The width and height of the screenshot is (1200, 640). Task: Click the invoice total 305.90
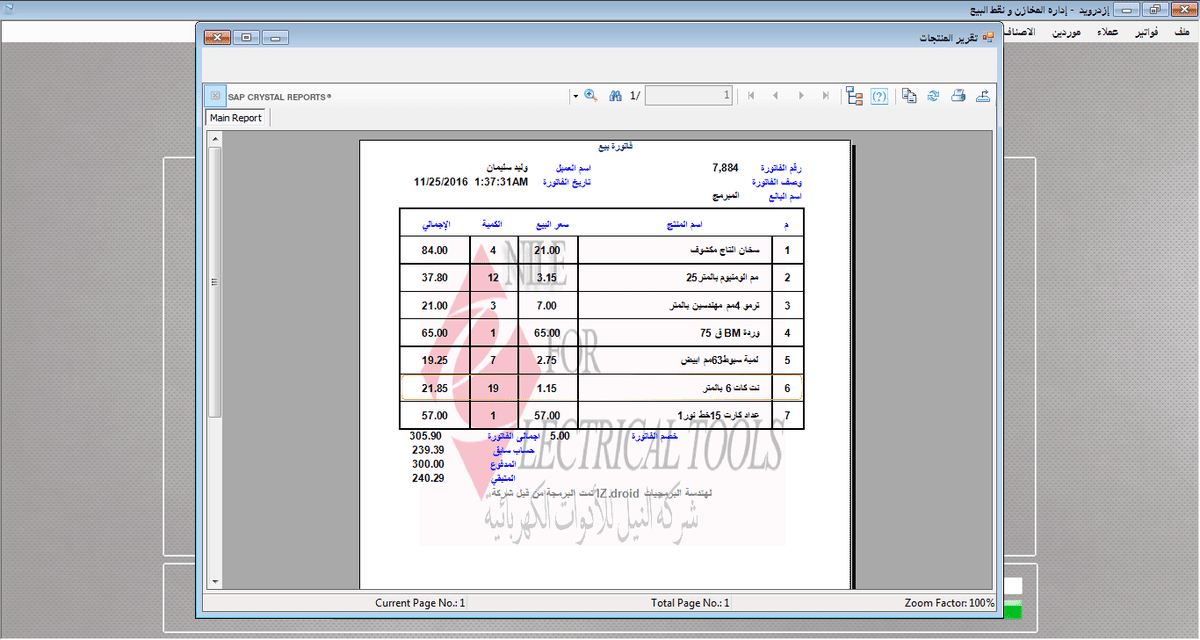click(x=426, y=437)
